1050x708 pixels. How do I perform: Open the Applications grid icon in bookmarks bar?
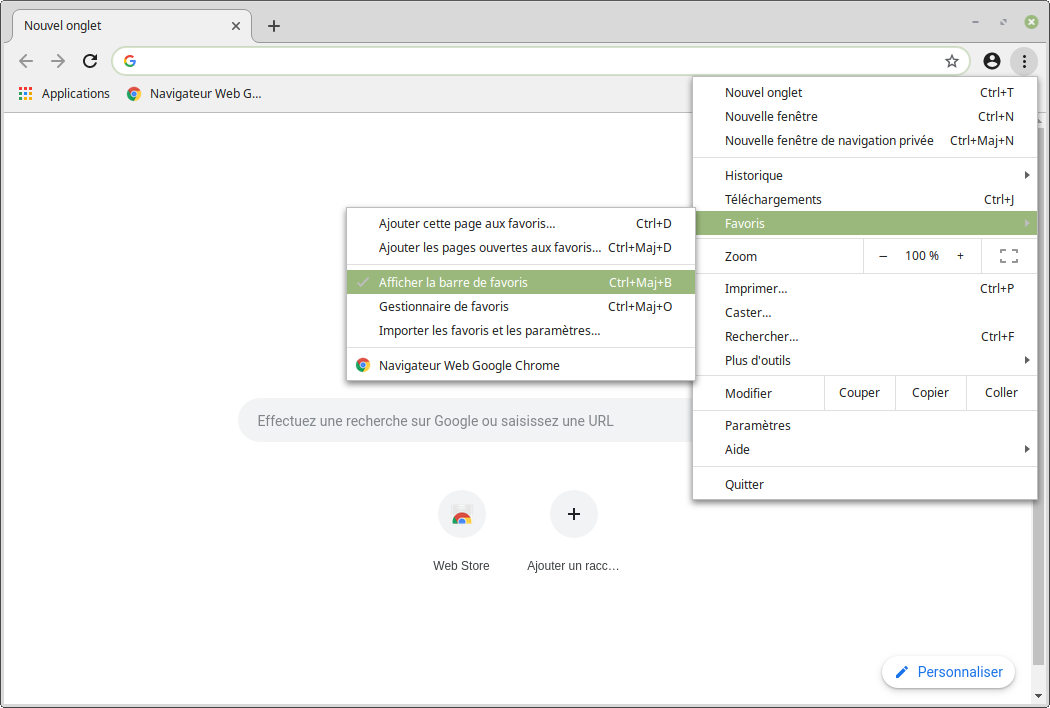click(26, 94)
